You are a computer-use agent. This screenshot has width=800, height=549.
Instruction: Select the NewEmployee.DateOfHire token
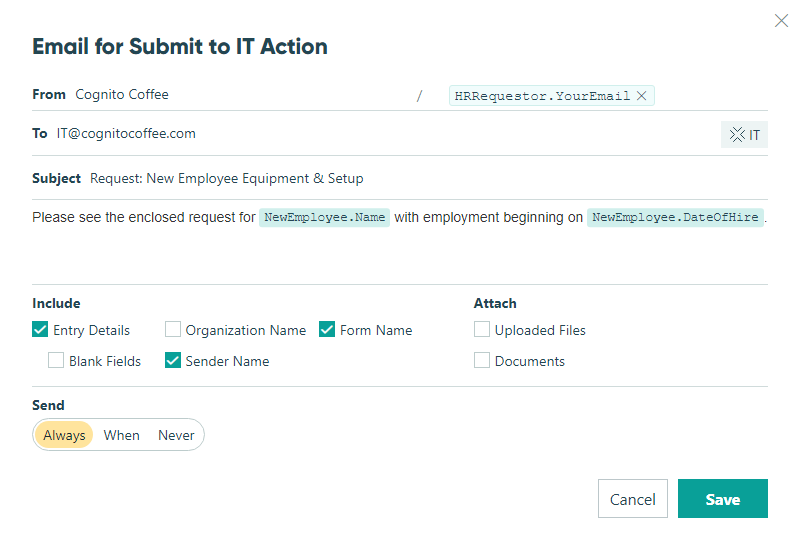pos(675,217)
